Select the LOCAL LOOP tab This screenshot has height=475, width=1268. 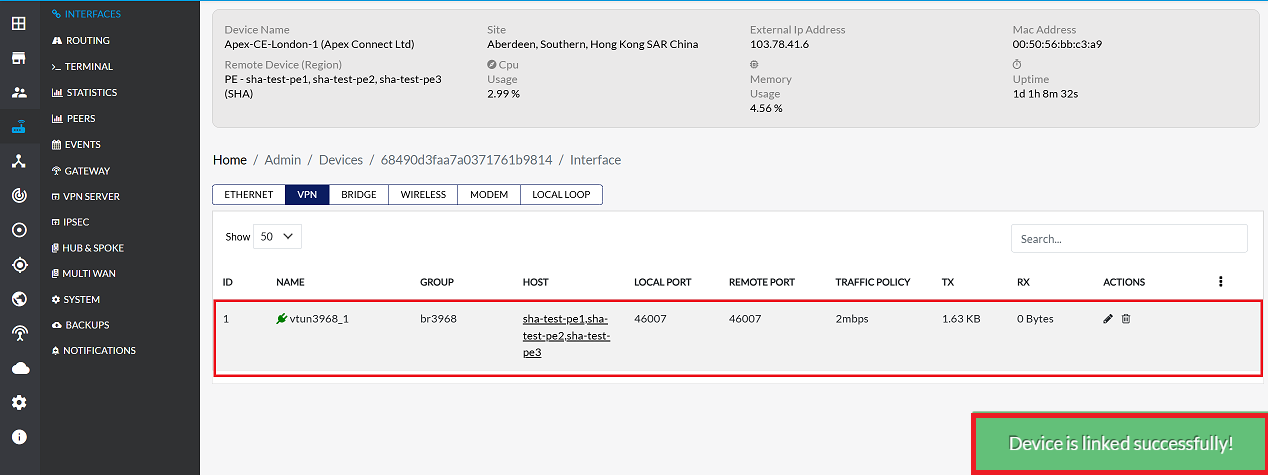pyautogui.click(x=561, y=195)
